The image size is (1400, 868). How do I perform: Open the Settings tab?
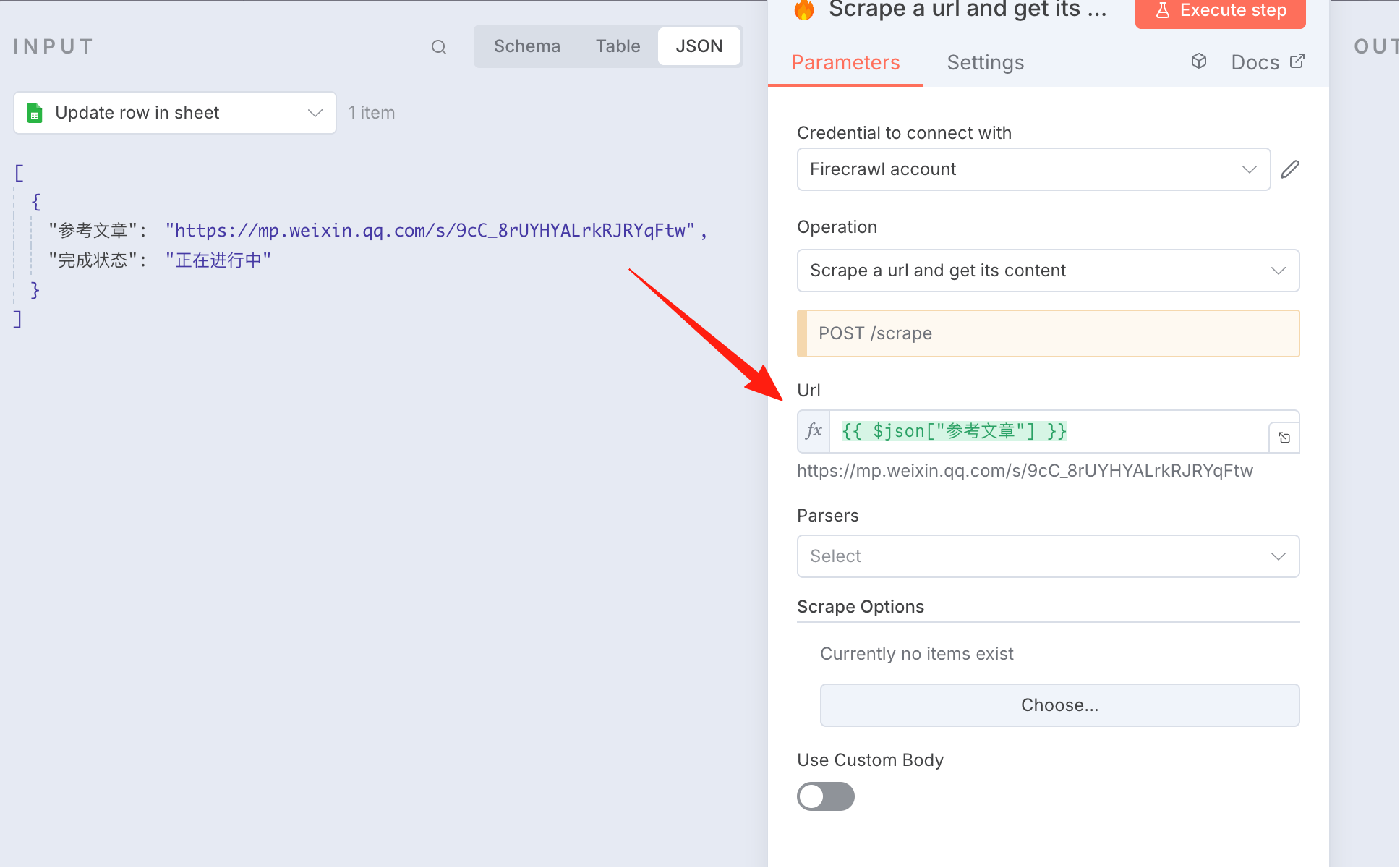(985, 63)
